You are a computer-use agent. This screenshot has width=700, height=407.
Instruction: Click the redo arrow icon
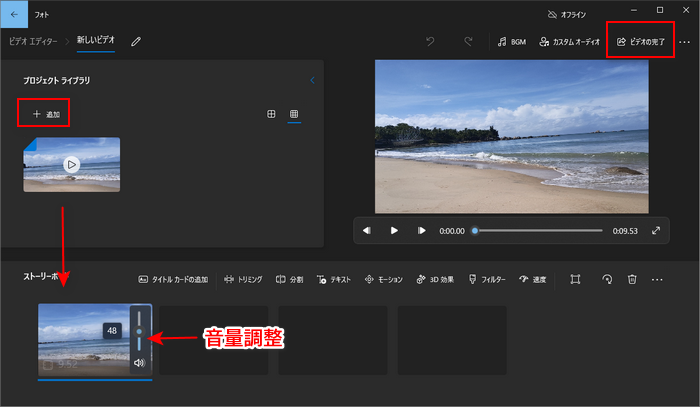pyautogui.click(x=467, y=42)
